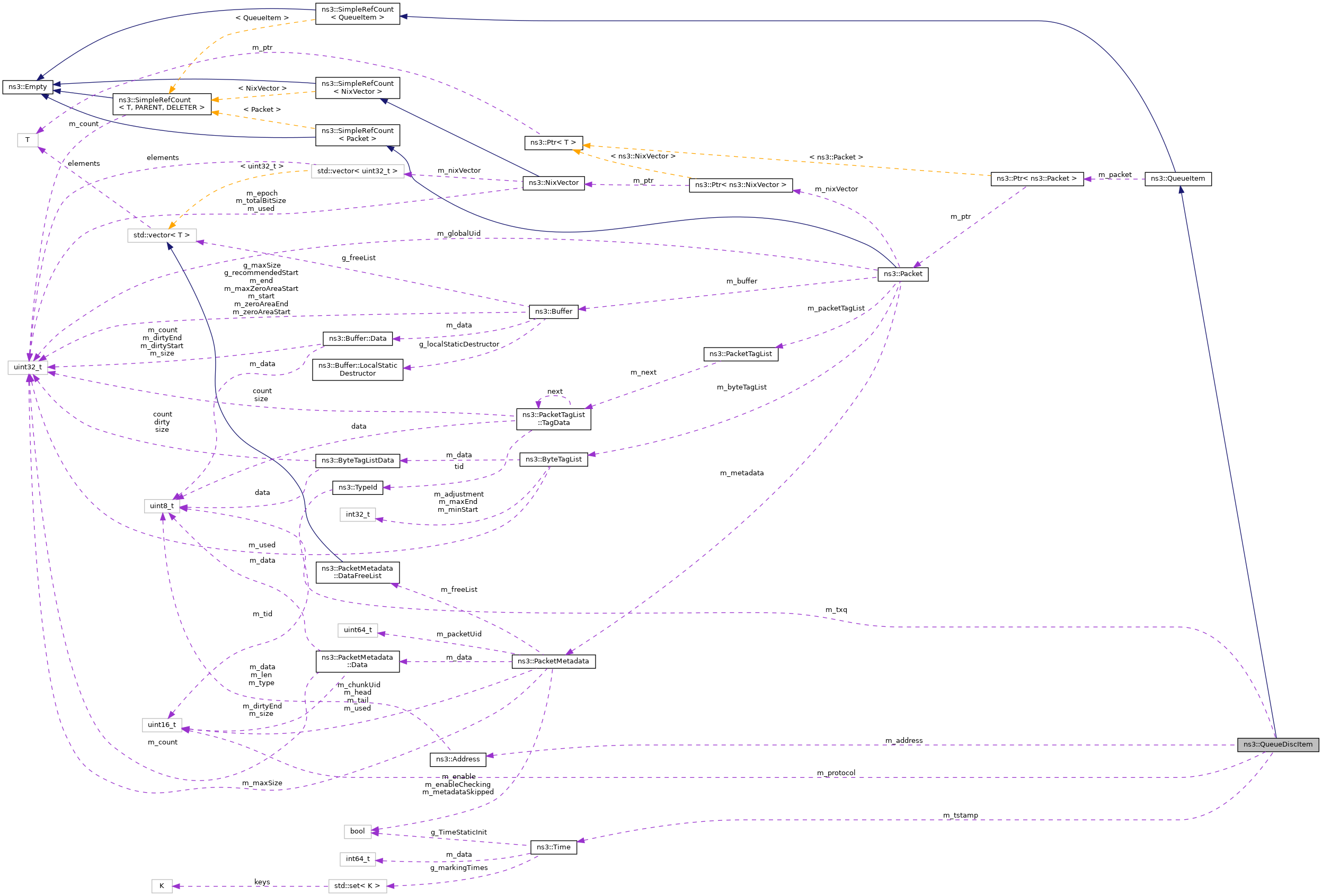Click the m_freeList edge label
This screenshot has height=896, width=1322.
(459, 590)
